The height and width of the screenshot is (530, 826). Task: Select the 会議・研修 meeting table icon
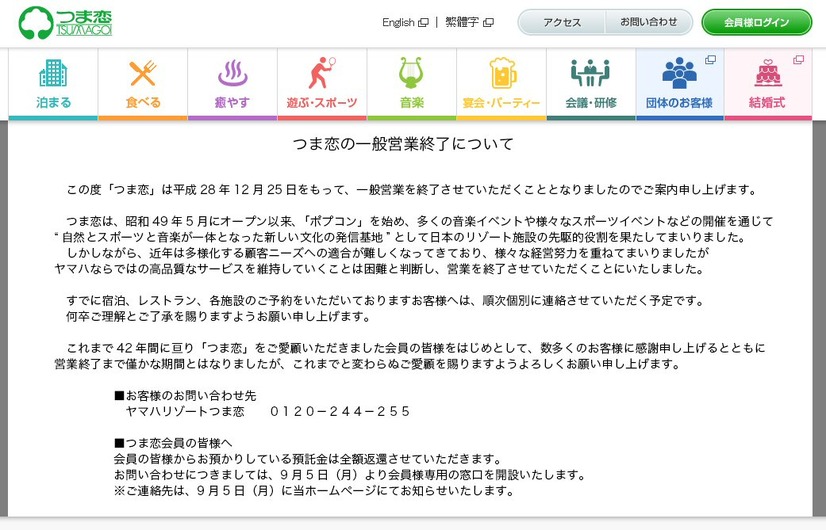591,73
